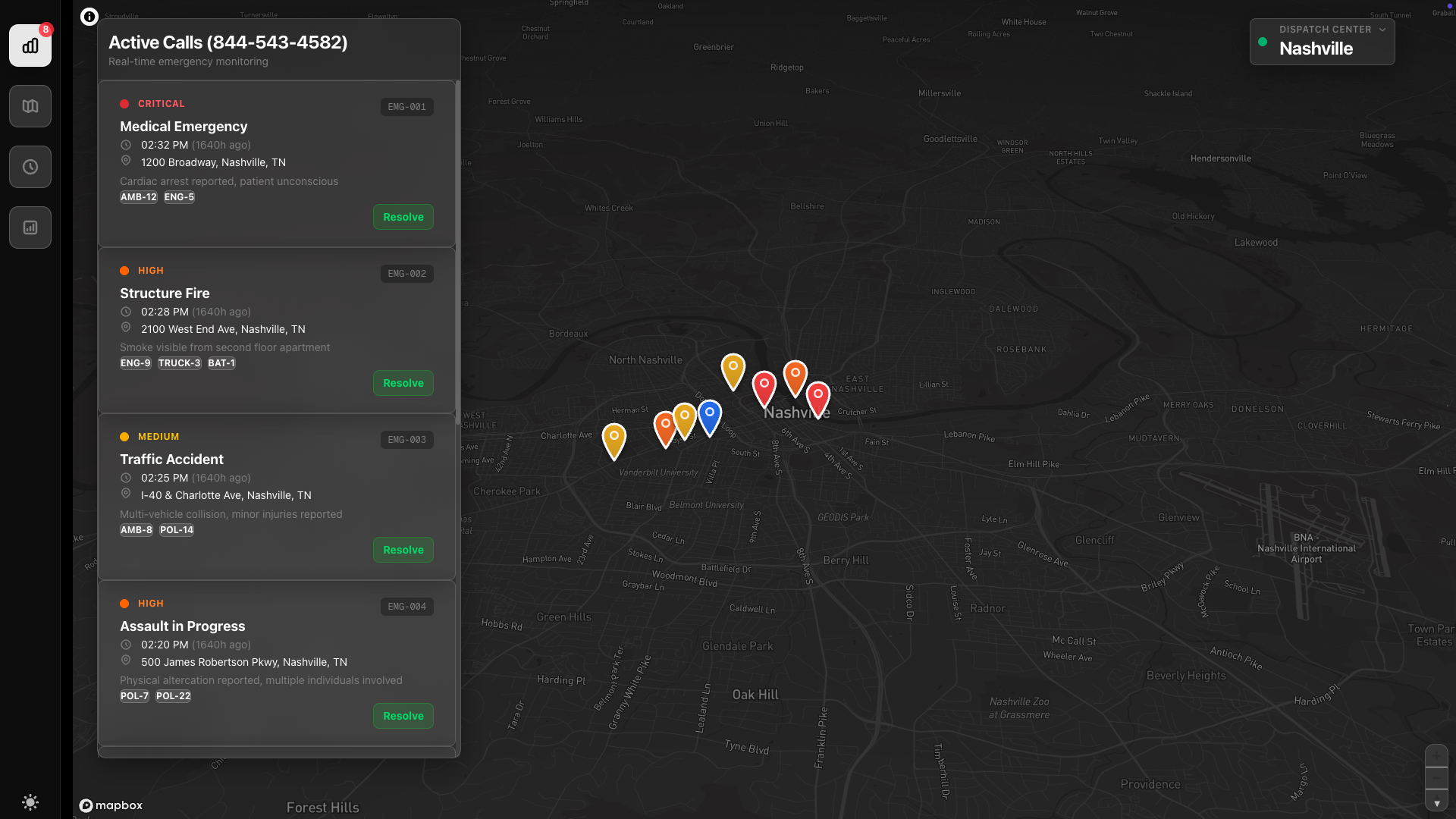Open the reports chart sidebar icon
Viewport: 1456px width, 819px height.
[30, 227]
